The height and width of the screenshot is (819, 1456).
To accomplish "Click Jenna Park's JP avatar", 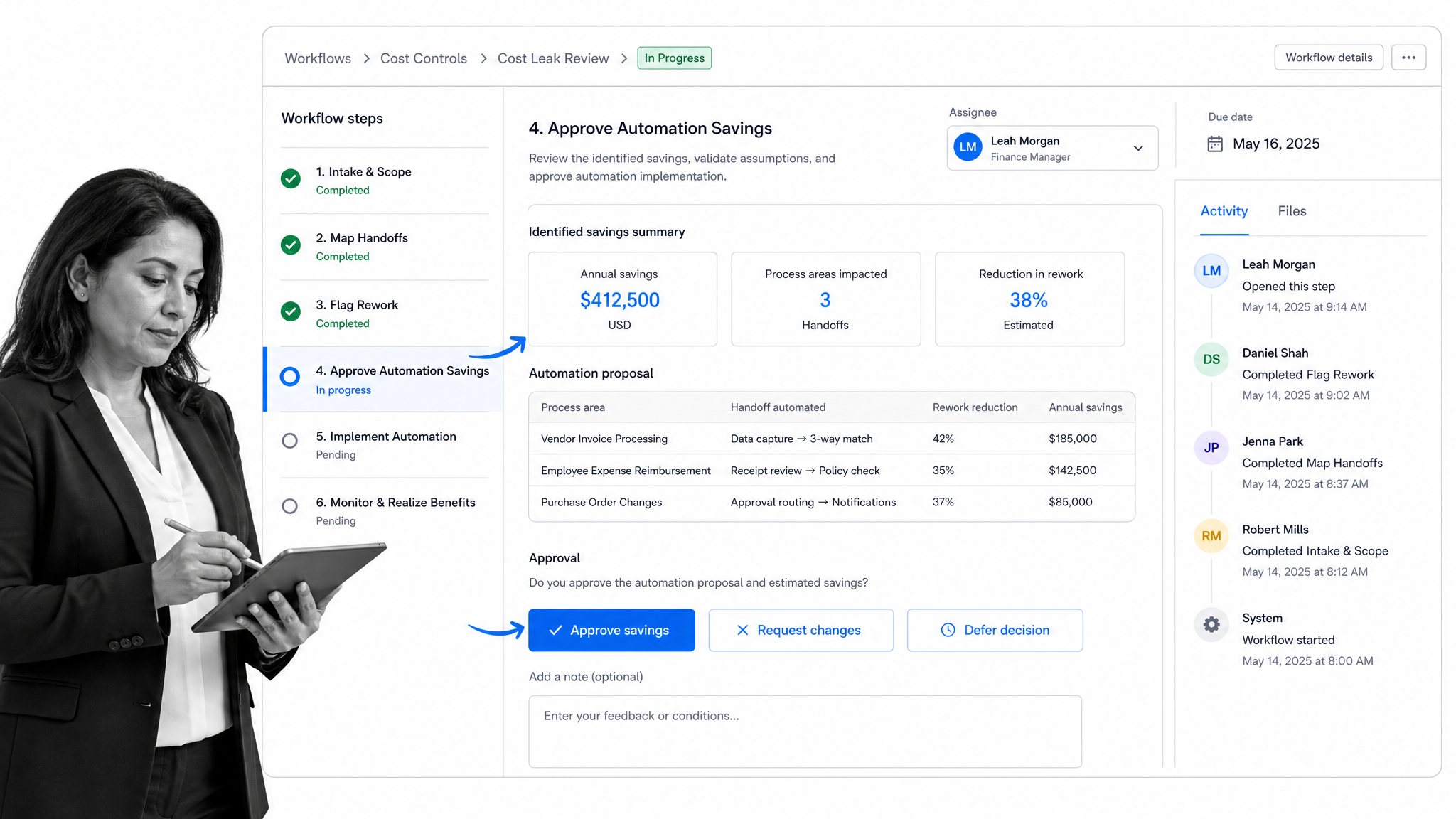I will point(1211,448).
